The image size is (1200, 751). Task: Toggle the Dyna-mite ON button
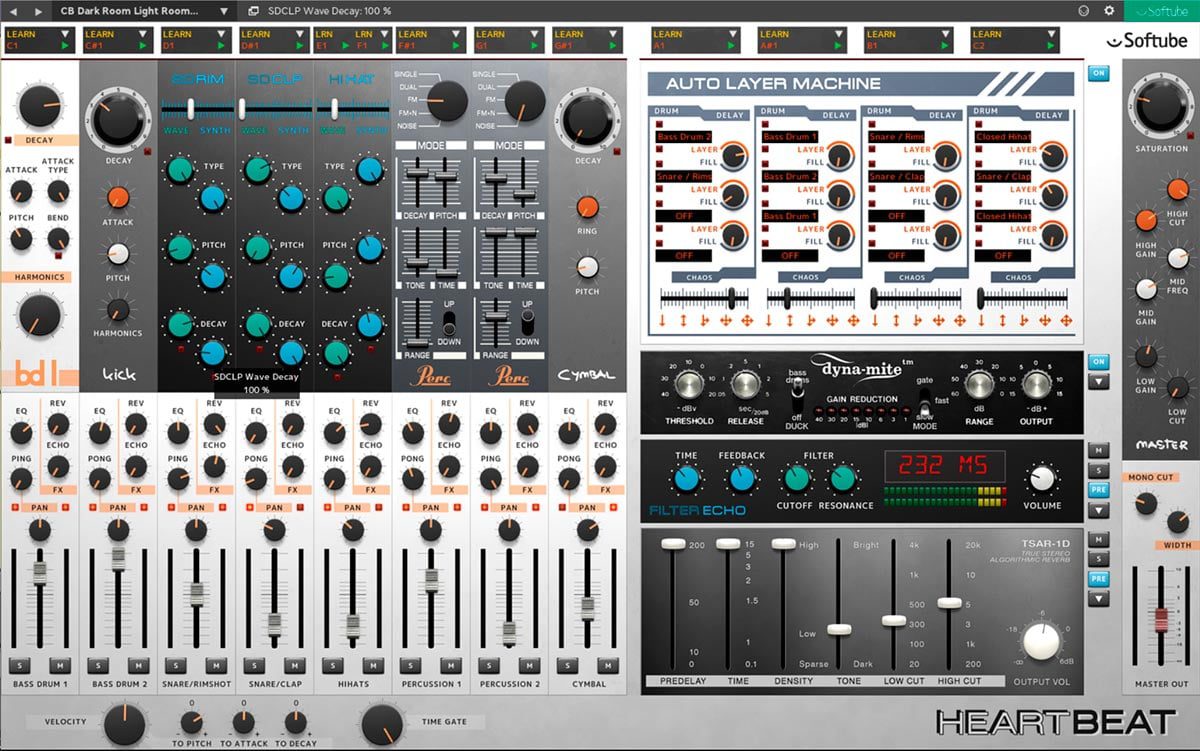click(1099, 362)
